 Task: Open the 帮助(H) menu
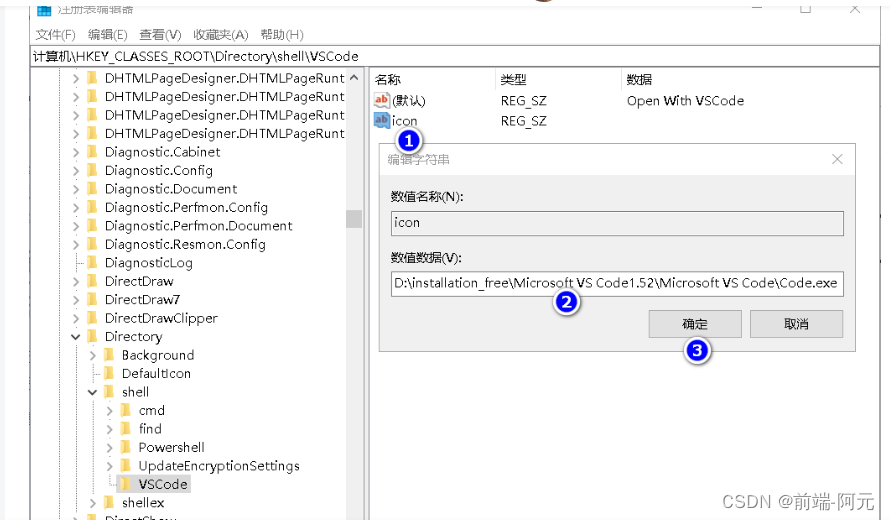(x=282, y=35)
